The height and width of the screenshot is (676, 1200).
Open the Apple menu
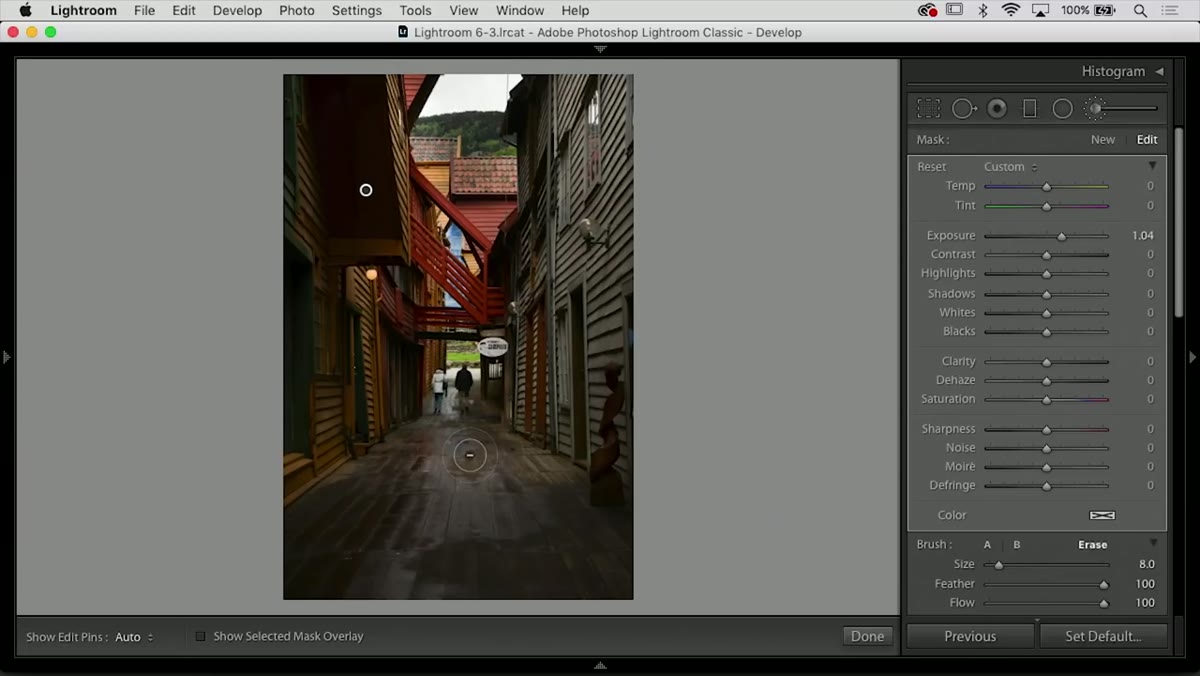25,10
